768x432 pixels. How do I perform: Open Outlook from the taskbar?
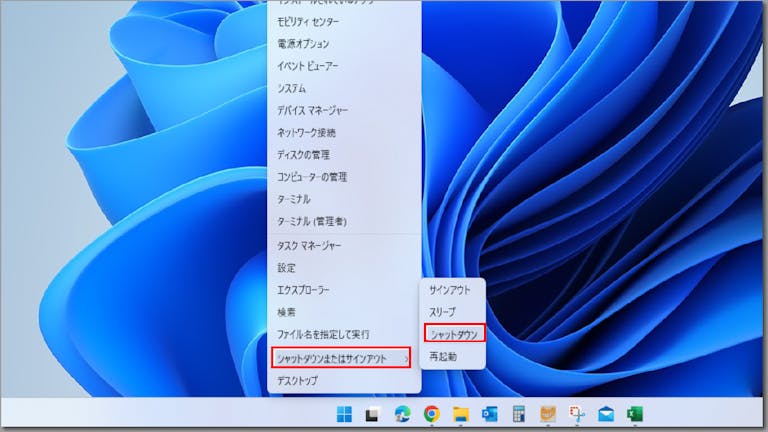[x=490, y=414]
